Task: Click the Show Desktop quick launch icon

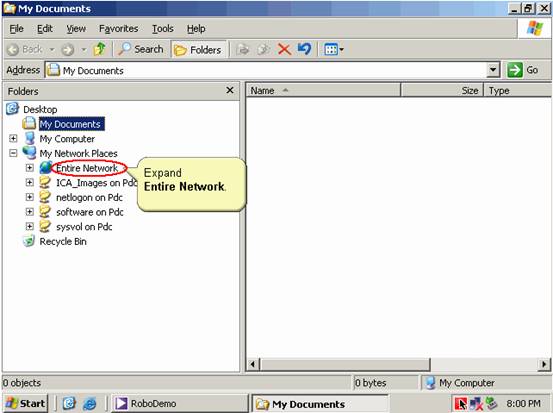Action: pyautogui.click(x=69, y=403)
